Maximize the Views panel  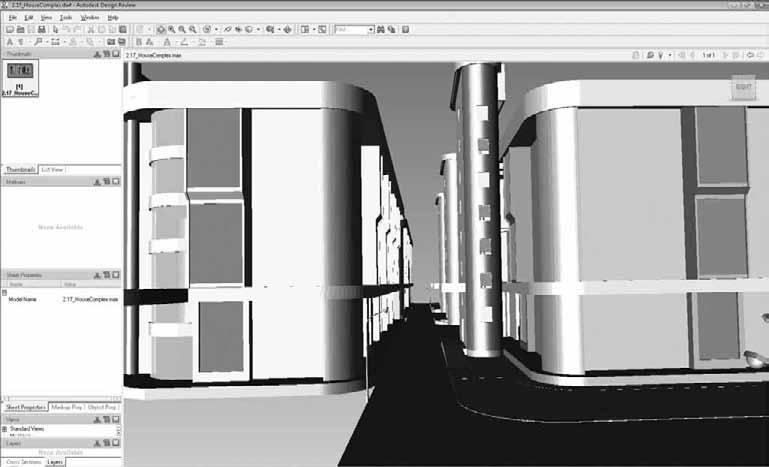coord(116,419)
